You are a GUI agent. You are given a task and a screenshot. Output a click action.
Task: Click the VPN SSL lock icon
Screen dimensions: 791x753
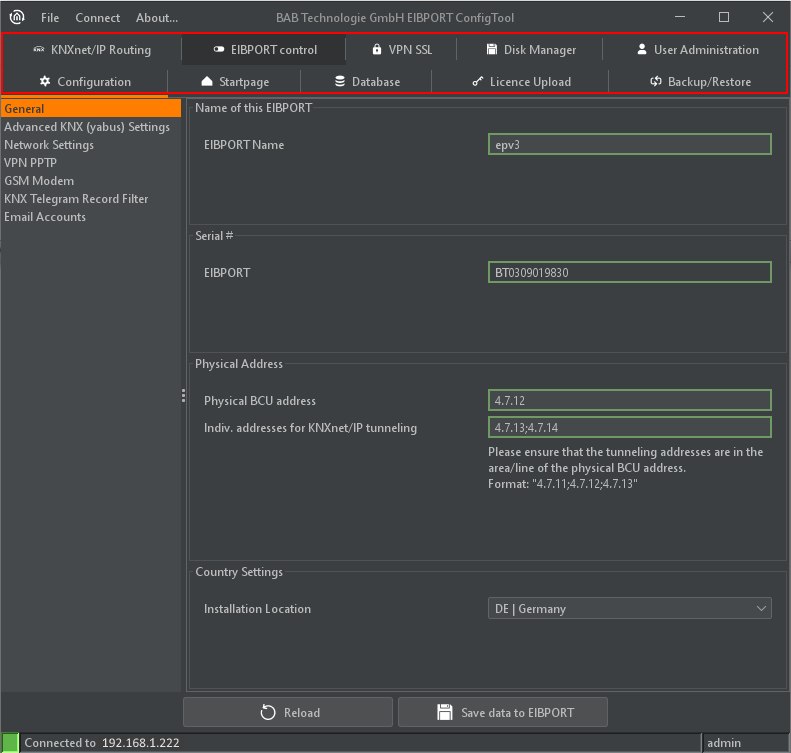click(x=376, y=50)
